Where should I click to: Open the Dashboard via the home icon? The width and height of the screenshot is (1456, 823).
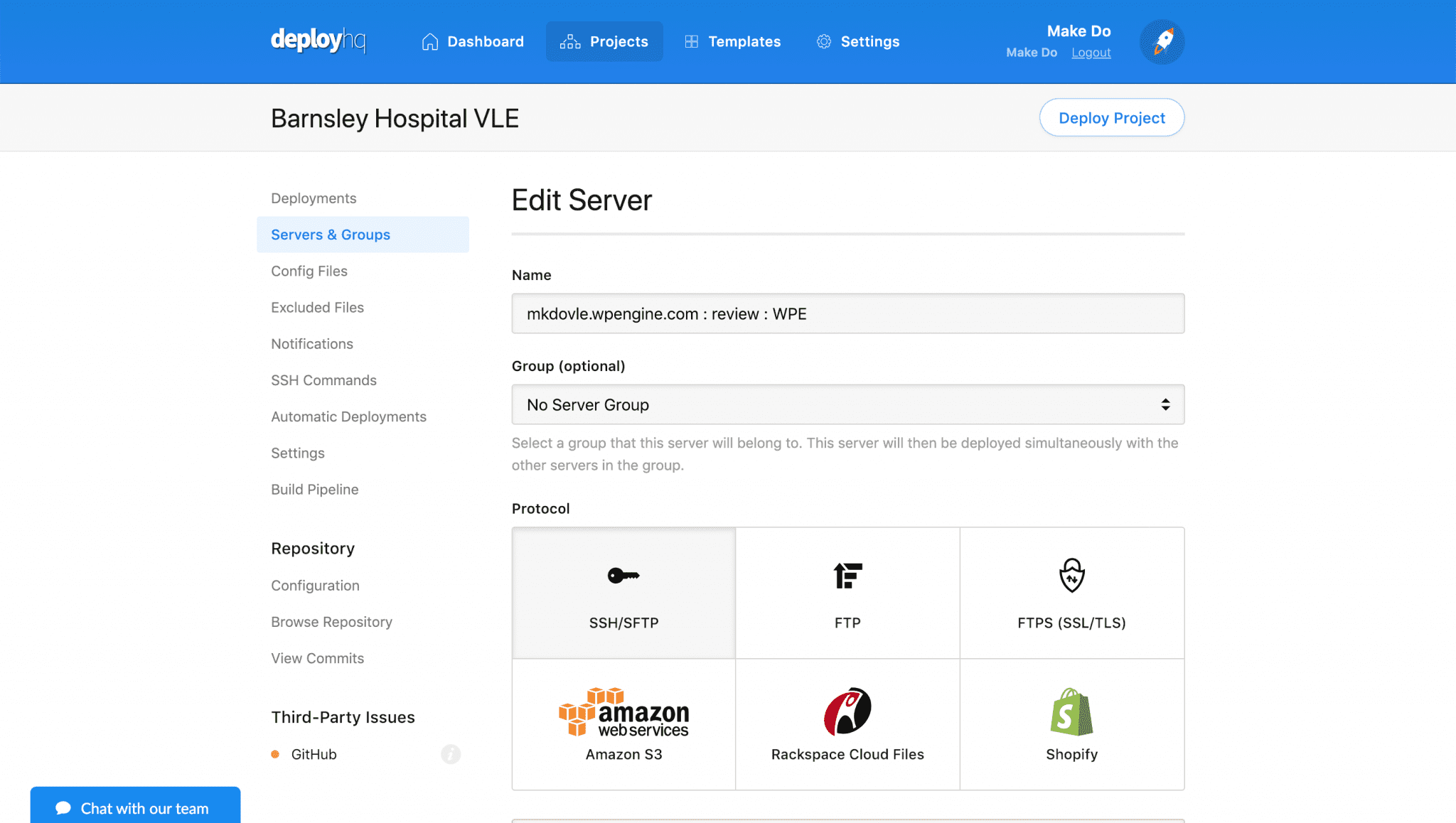[429, 41]
